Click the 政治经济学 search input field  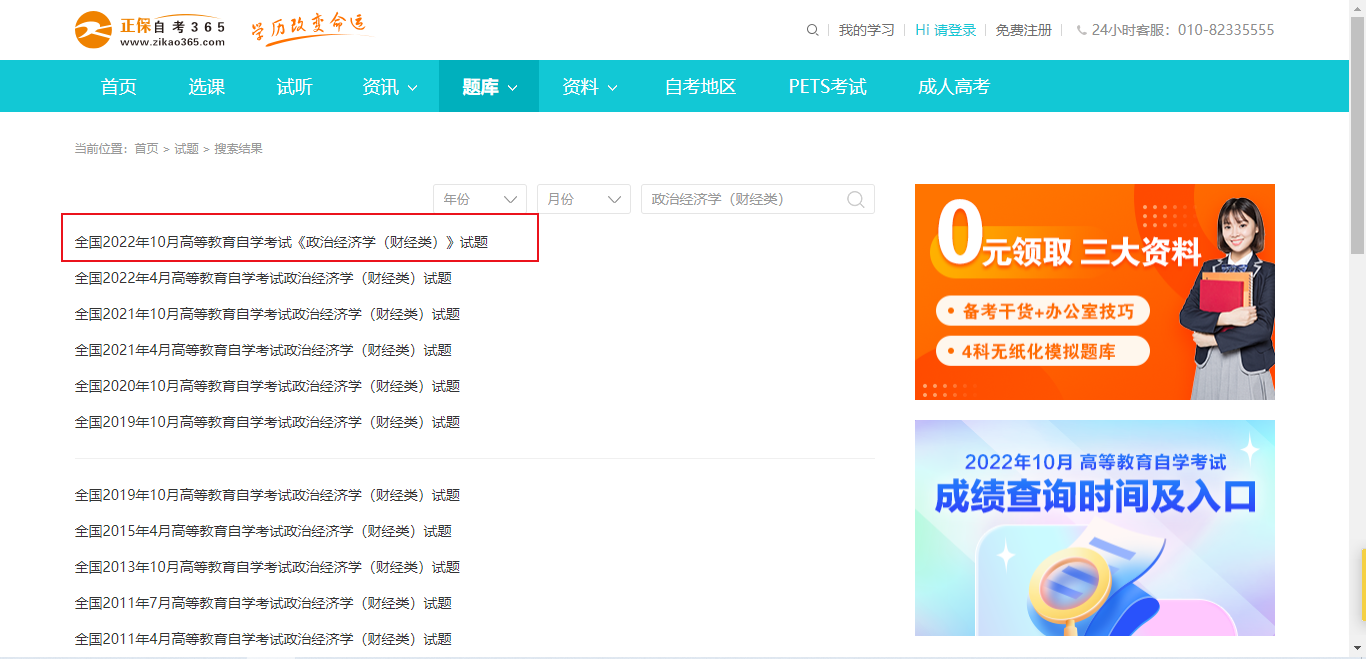click(740, 199)
